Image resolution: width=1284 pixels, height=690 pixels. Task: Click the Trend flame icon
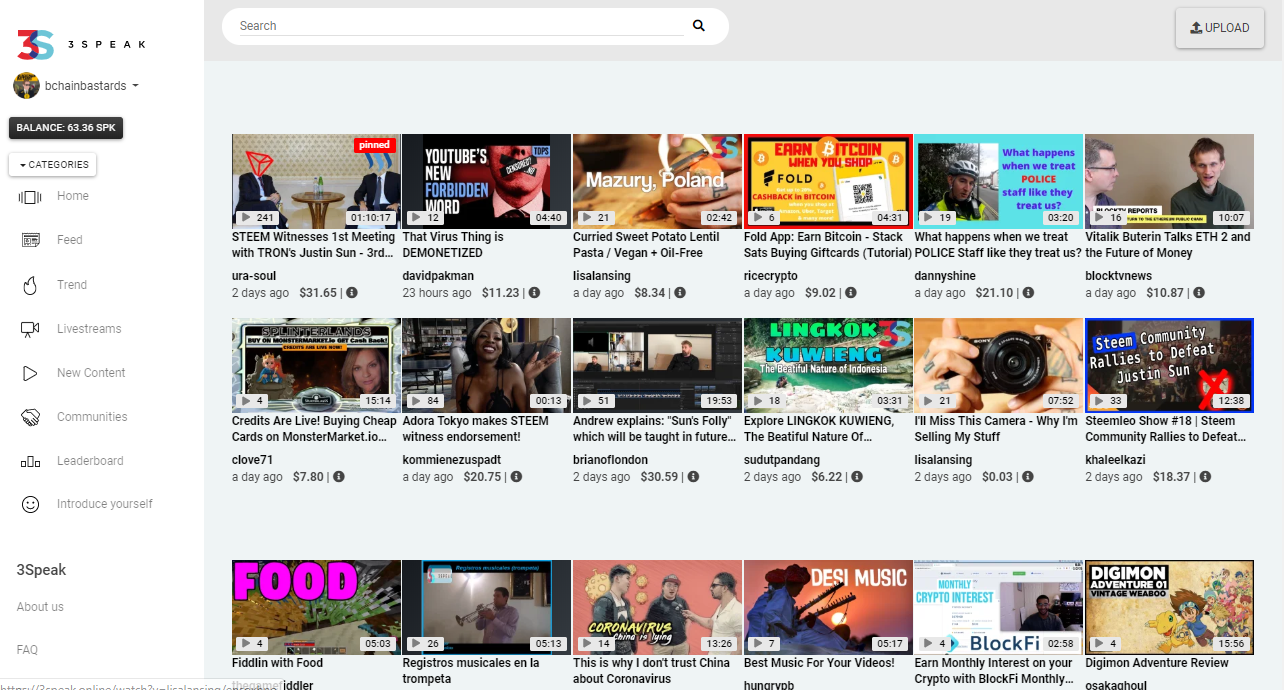[30, 285]
